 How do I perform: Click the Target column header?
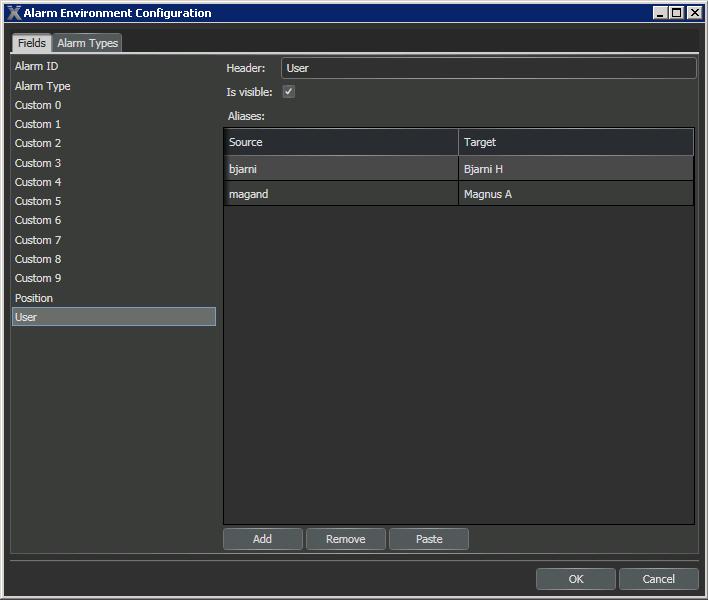[x=576, y=142]
